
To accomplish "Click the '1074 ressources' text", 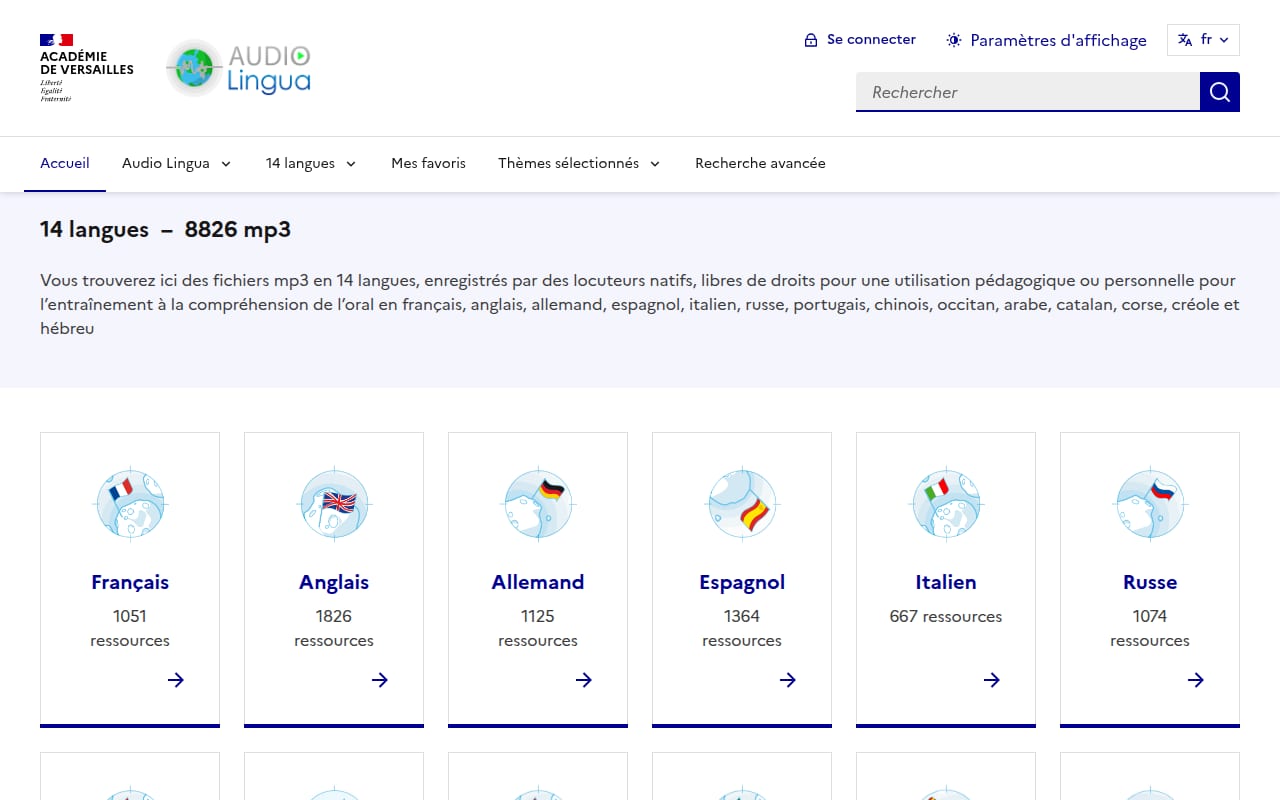I will (x=1150, y=628).
